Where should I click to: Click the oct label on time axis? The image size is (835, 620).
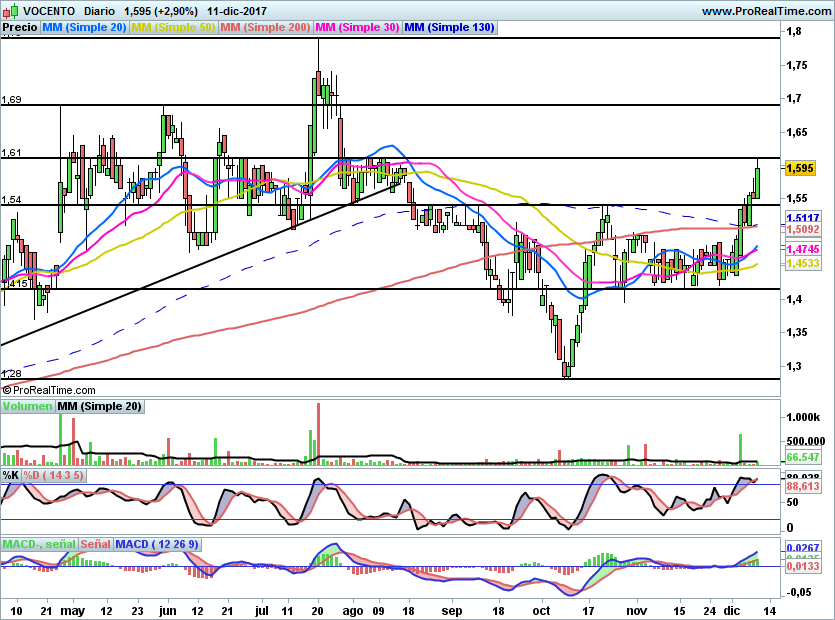pos(541,611)
